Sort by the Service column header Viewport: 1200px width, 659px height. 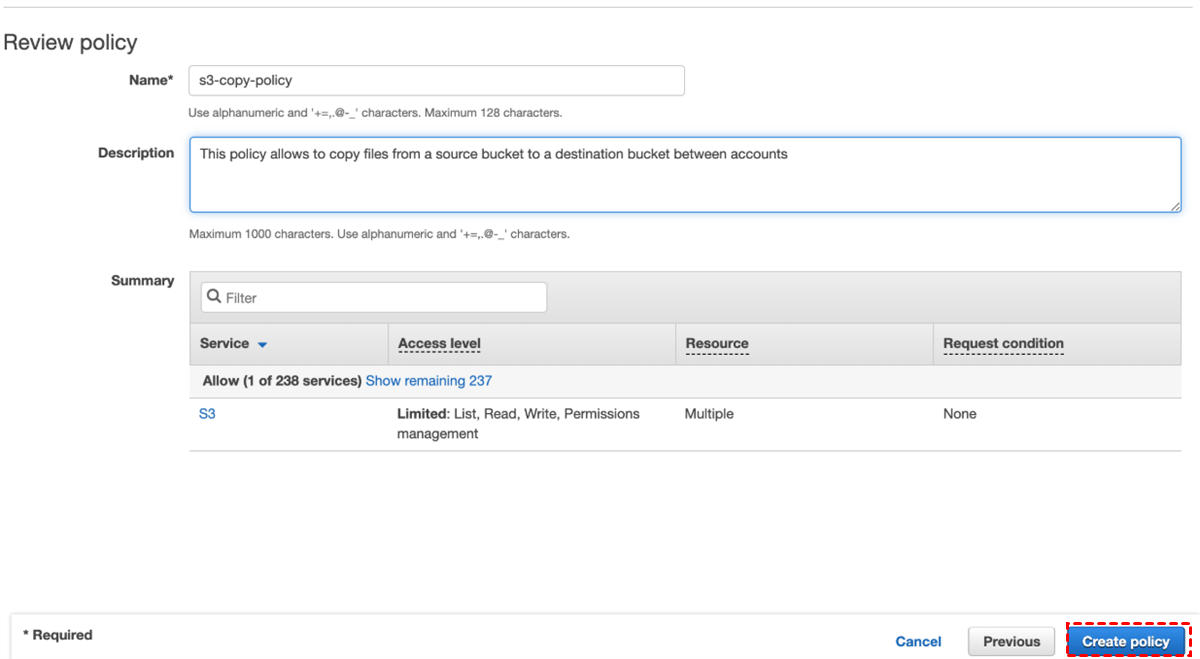pos(224,343)
